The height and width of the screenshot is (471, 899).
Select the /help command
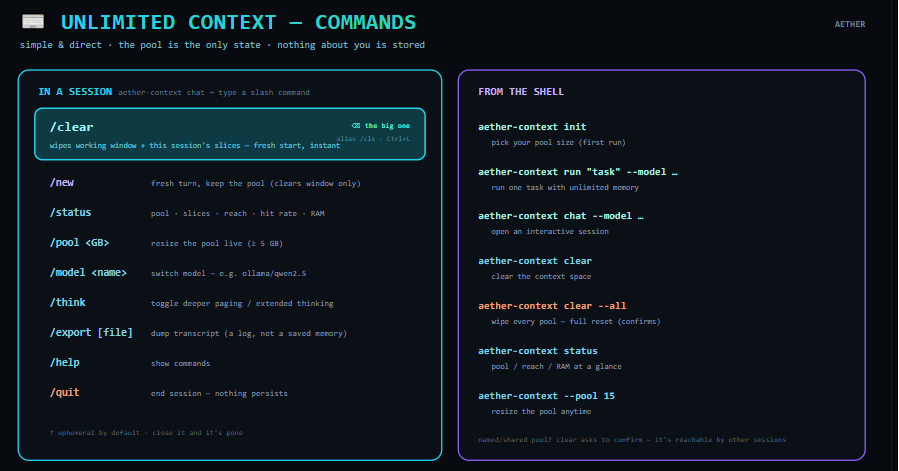[65, 363]
